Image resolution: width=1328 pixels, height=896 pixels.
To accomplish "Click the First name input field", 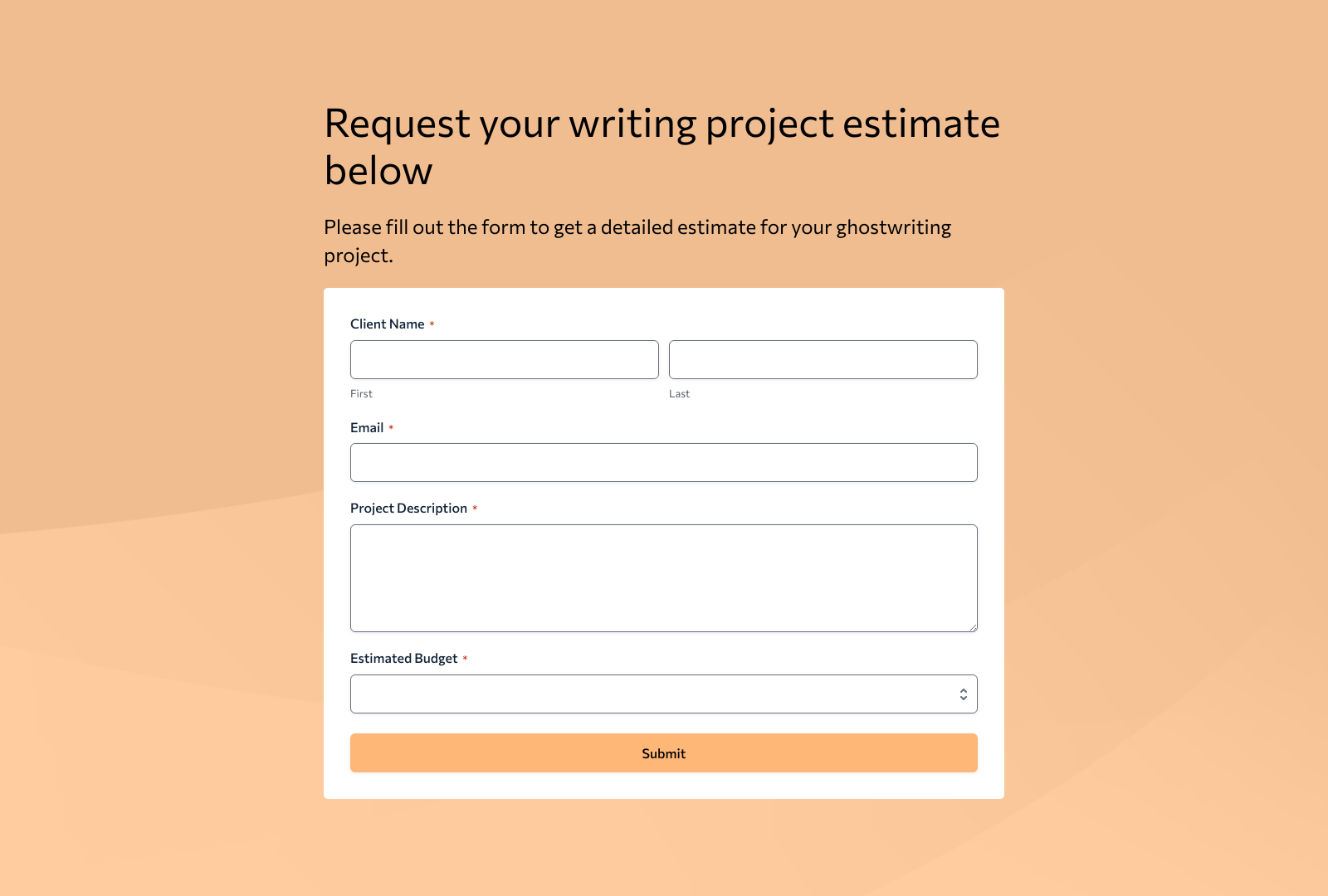I will click(x=504, y=359).
